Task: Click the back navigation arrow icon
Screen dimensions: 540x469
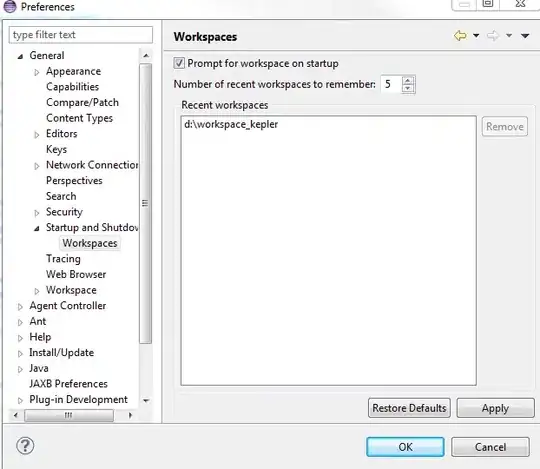Action: click(x=460, y=35)
